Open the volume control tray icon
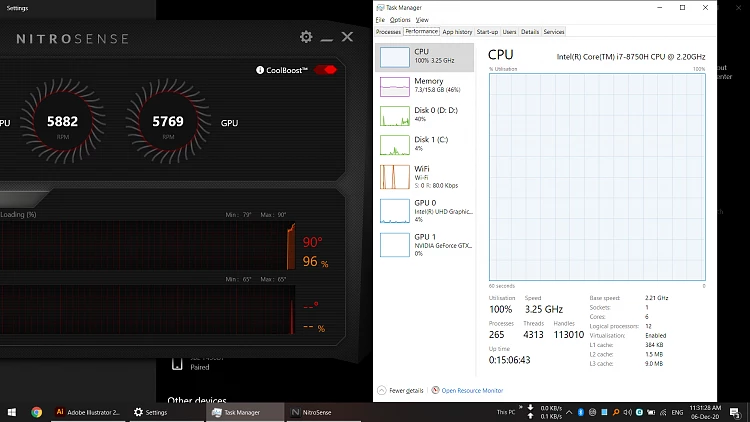Viewport: 750px width, 422px height. click(628, 412)
